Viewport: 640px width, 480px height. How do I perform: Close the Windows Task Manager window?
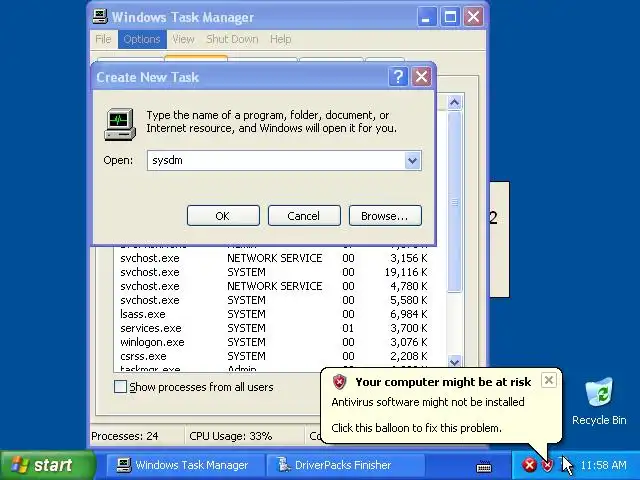473,17
